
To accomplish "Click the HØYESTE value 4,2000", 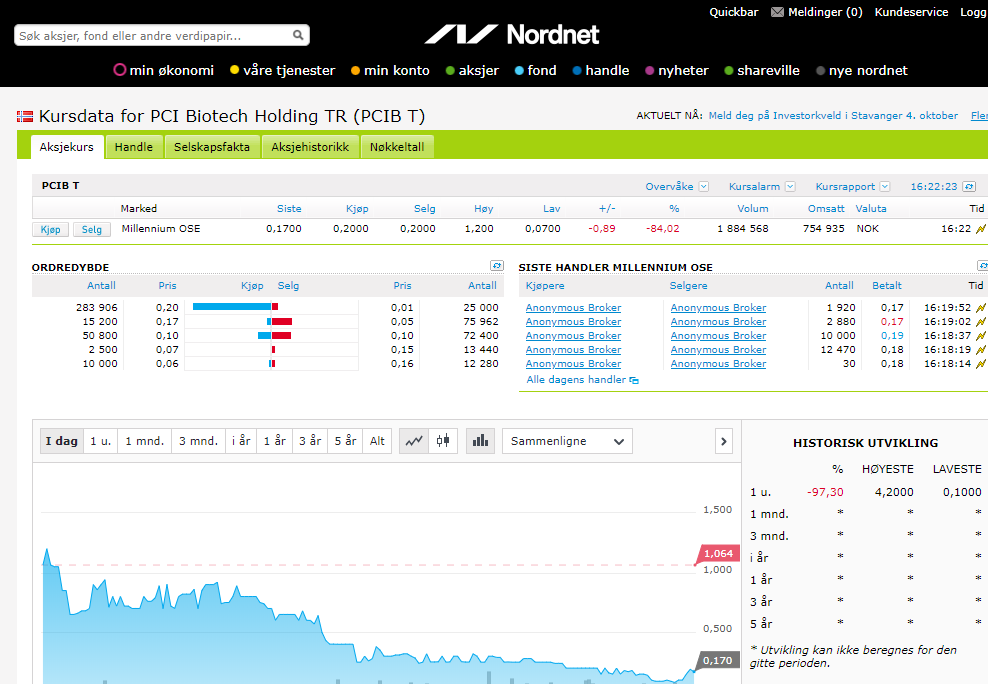I will coord(894,493).
